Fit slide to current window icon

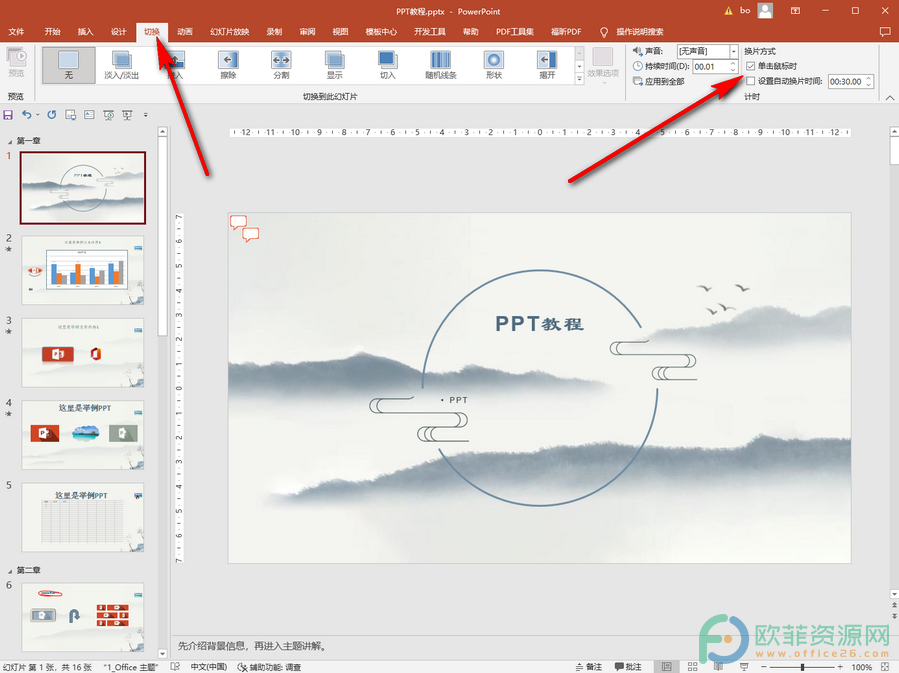coord(885,667)
